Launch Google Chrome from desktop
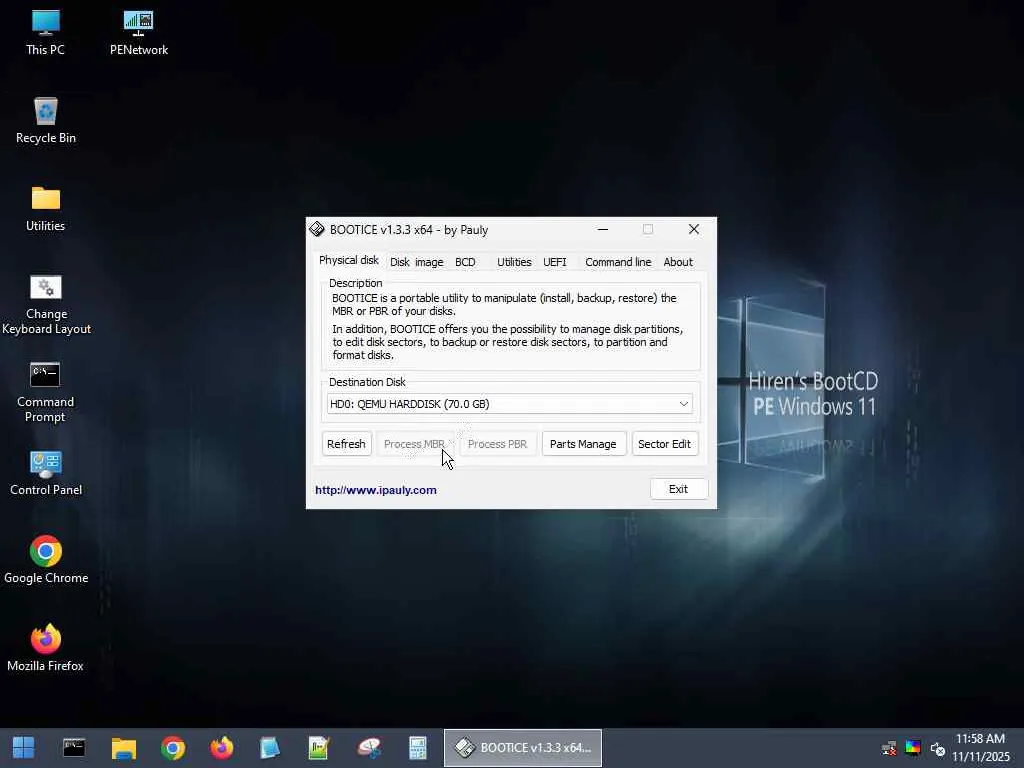The image size is (1024, 768). pyautogui.click(x=46, y=560)
